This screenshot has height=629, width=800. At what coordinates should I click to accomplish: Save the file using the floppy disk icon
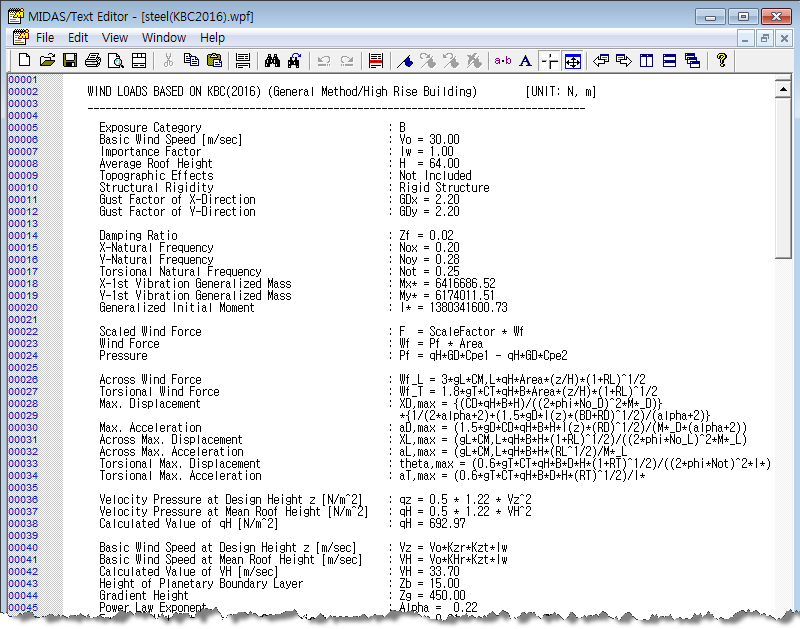pyautogui.click(x=70, y=61)
